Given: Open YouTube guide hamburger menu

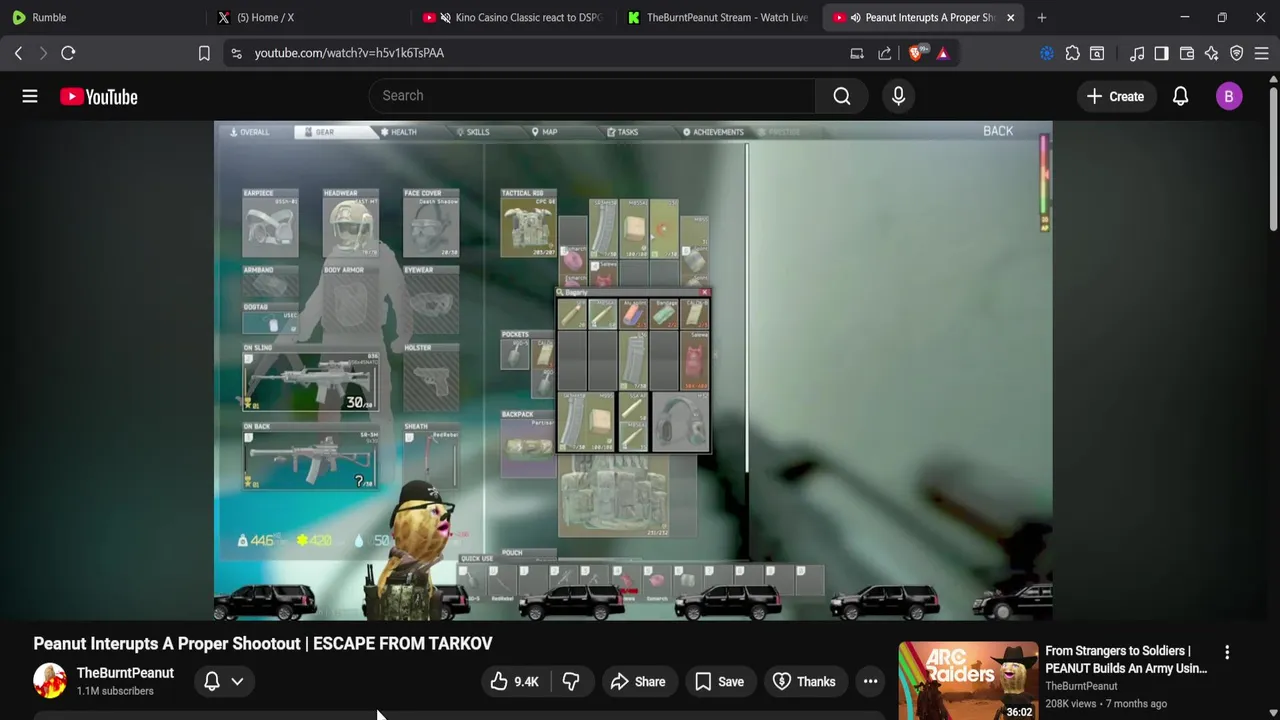Looking at the screenshot, I should tap(30, 96).
